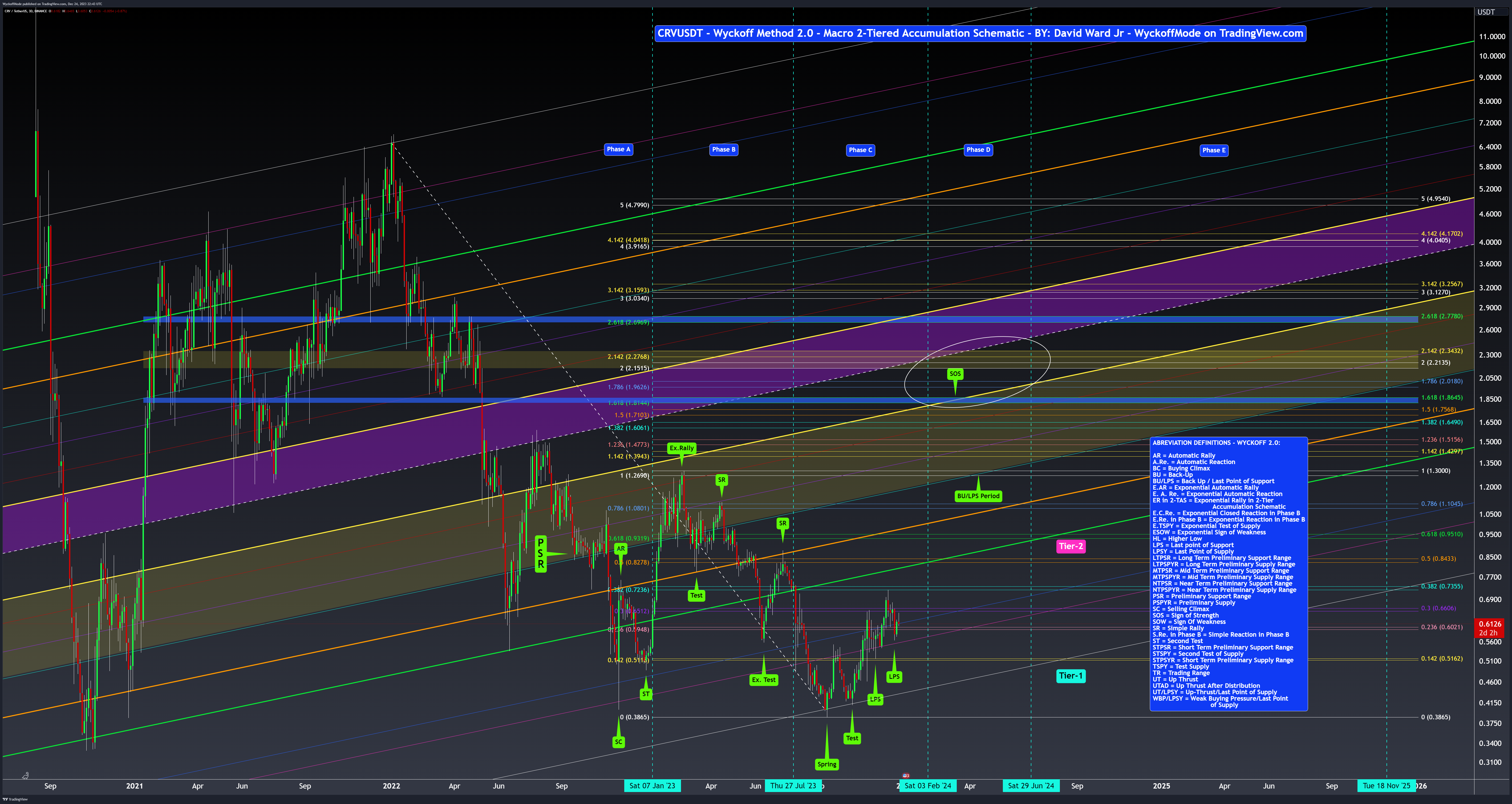1512x804 pixels.
Task: Click the '3.142 (3.1593)' Fibonacci level label
Action: [628, 290]
